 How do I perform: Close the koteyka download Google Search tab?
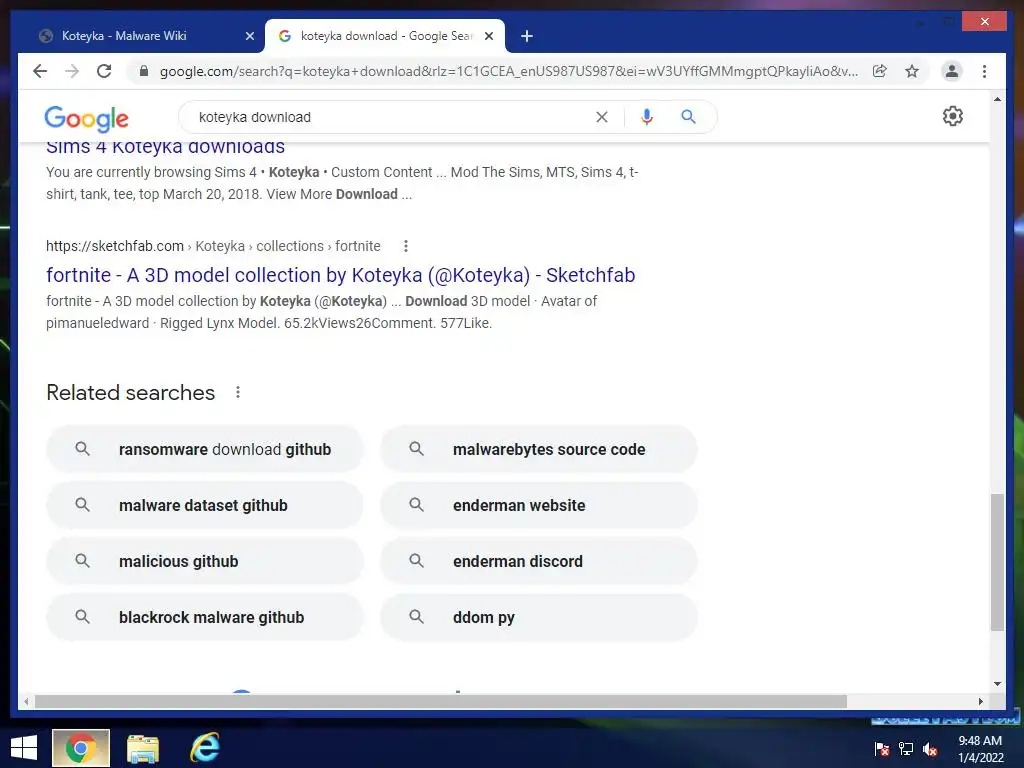point(488,37)
